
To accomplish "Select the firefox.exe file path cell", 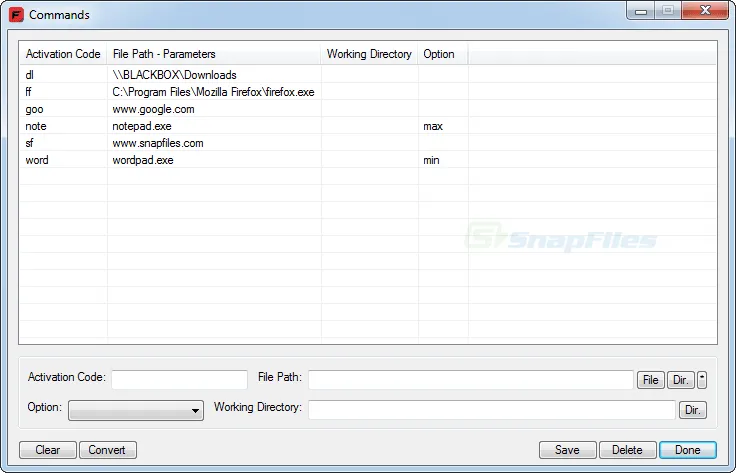I will (213, 92).
